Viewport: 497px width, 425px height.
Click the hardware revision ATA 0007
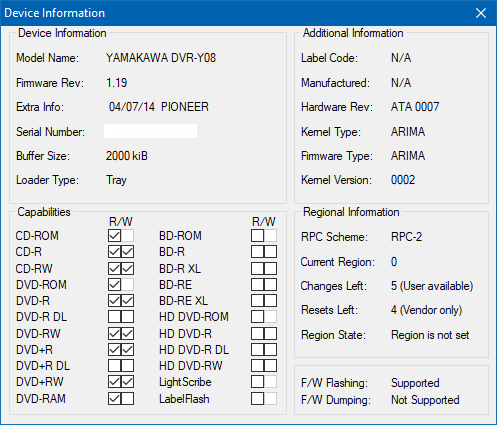415,107
